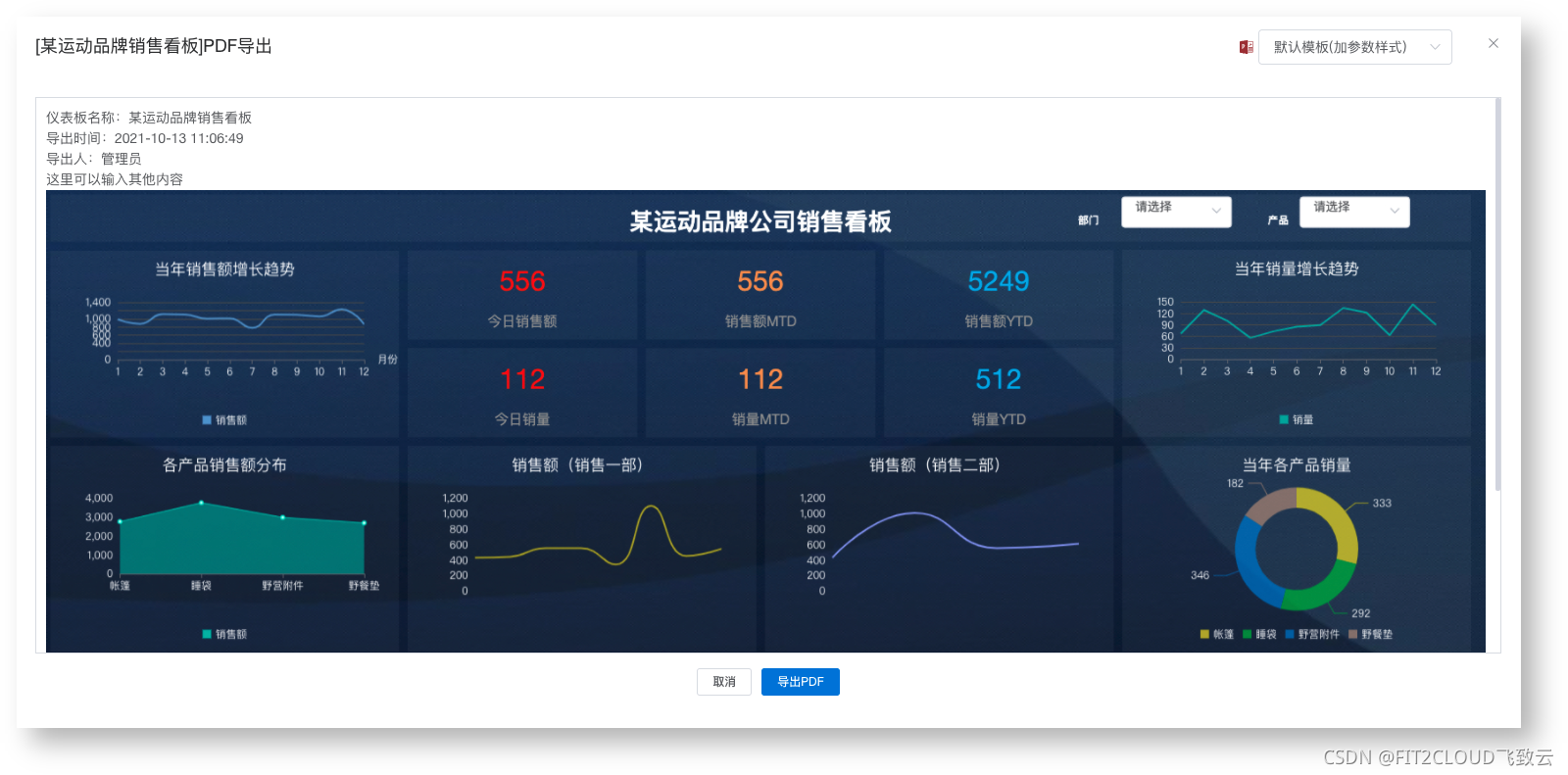
Task: Open the 产品 请选择 dropdown
Action: point(1354,212)
